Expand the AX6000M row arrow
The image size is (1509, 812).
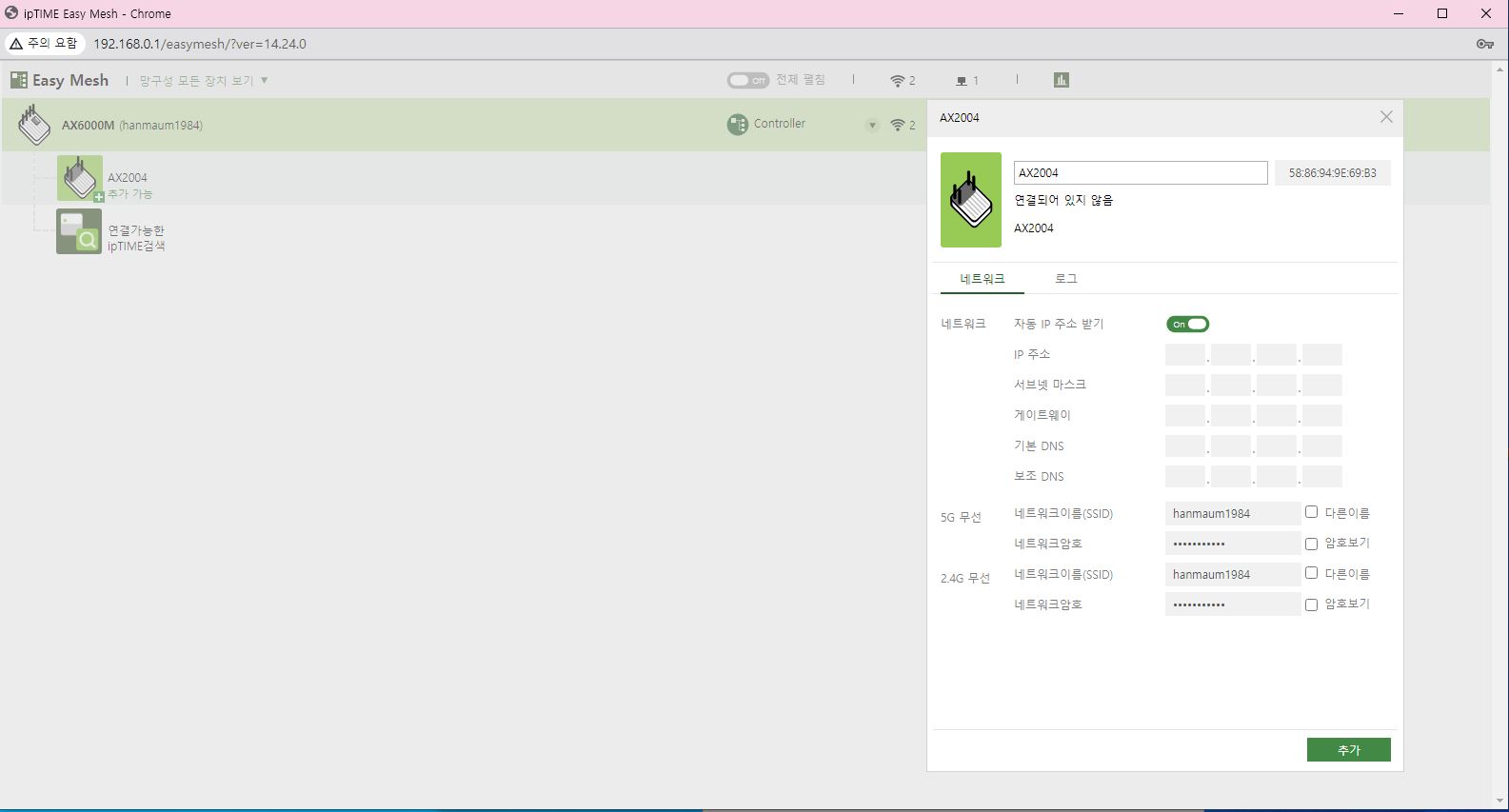872,126
